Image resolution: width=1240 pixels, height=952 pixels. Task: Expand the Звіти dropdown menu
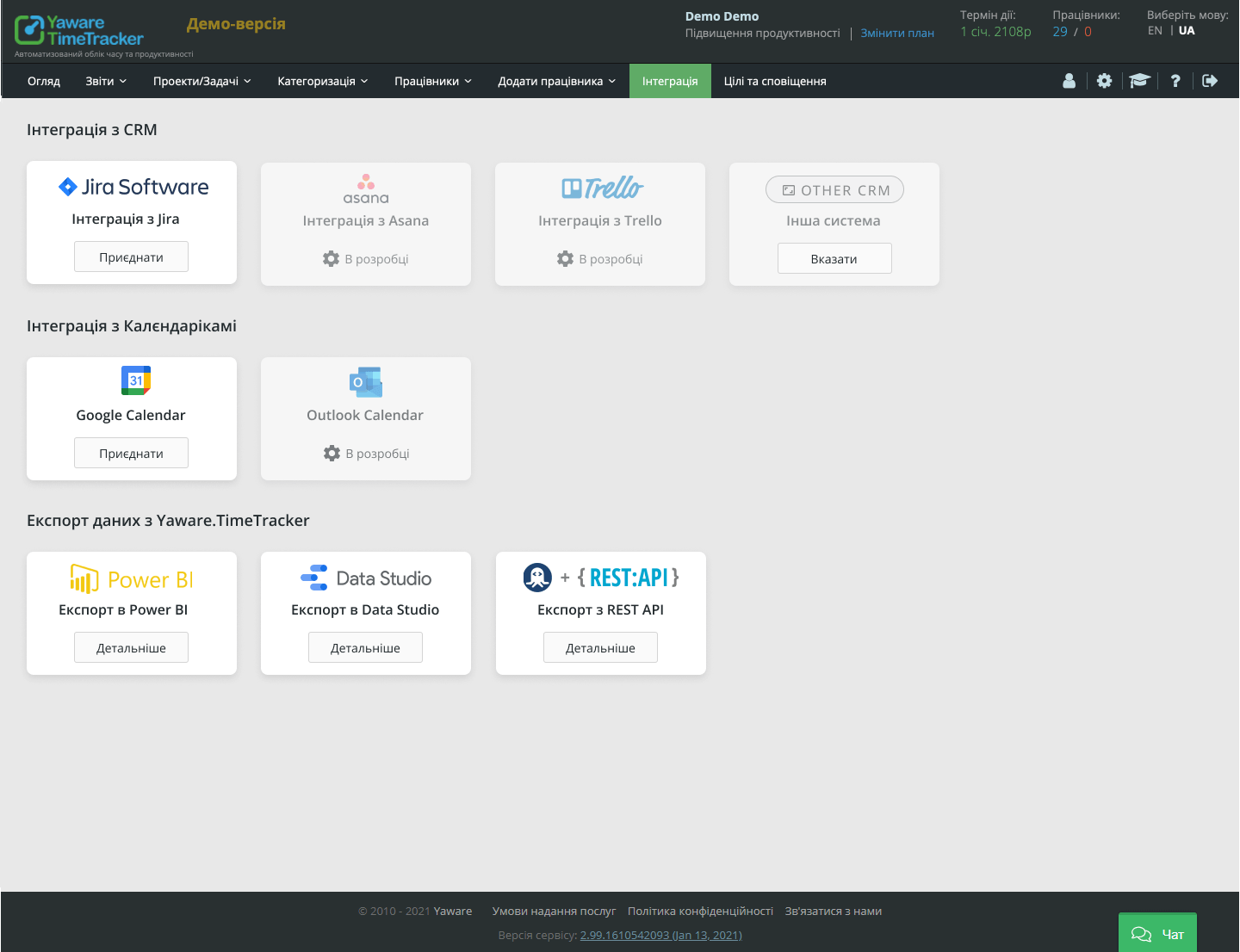click(x=105, y=80)
